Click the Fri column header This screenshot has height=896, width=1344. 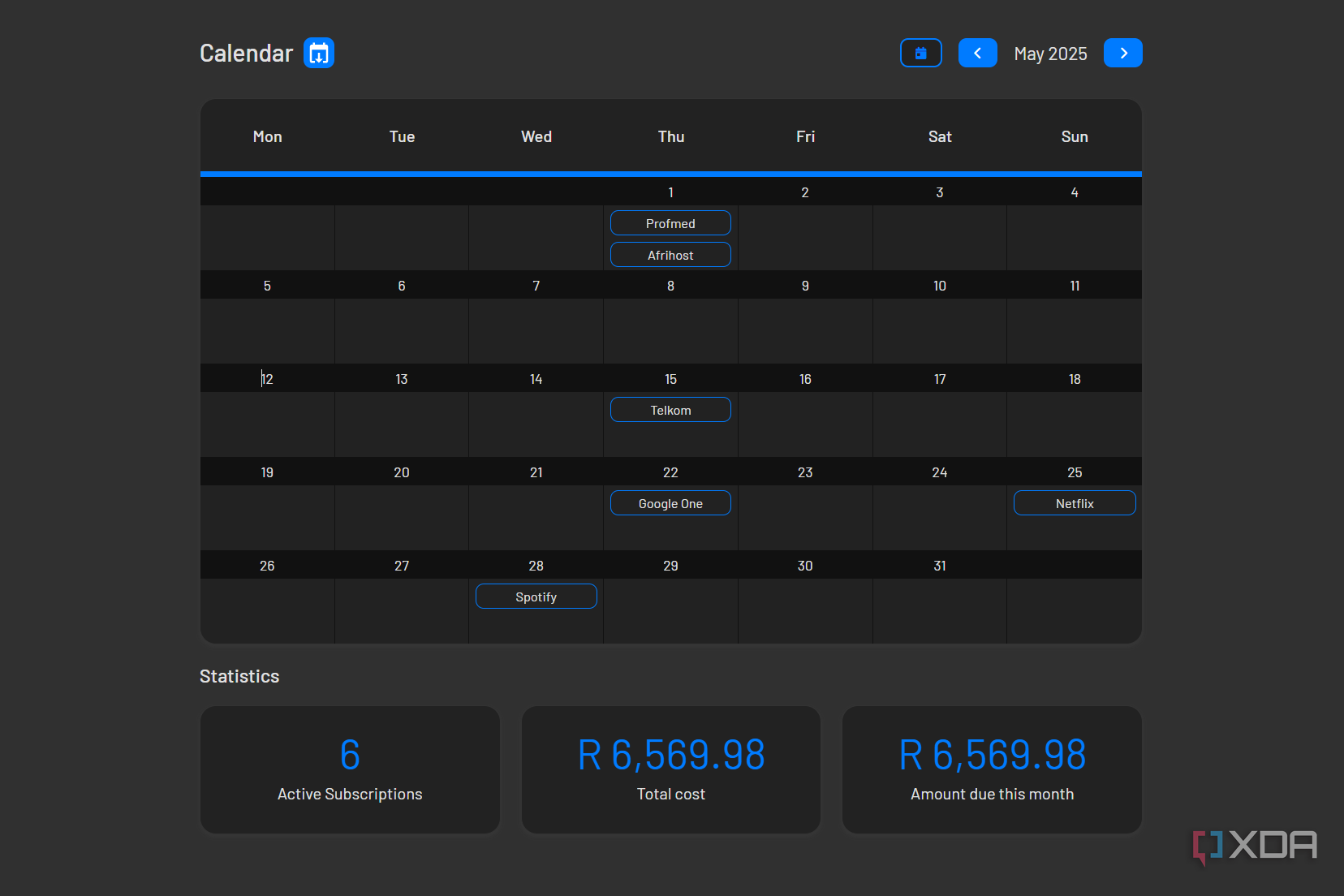click(x=805, y=136)
